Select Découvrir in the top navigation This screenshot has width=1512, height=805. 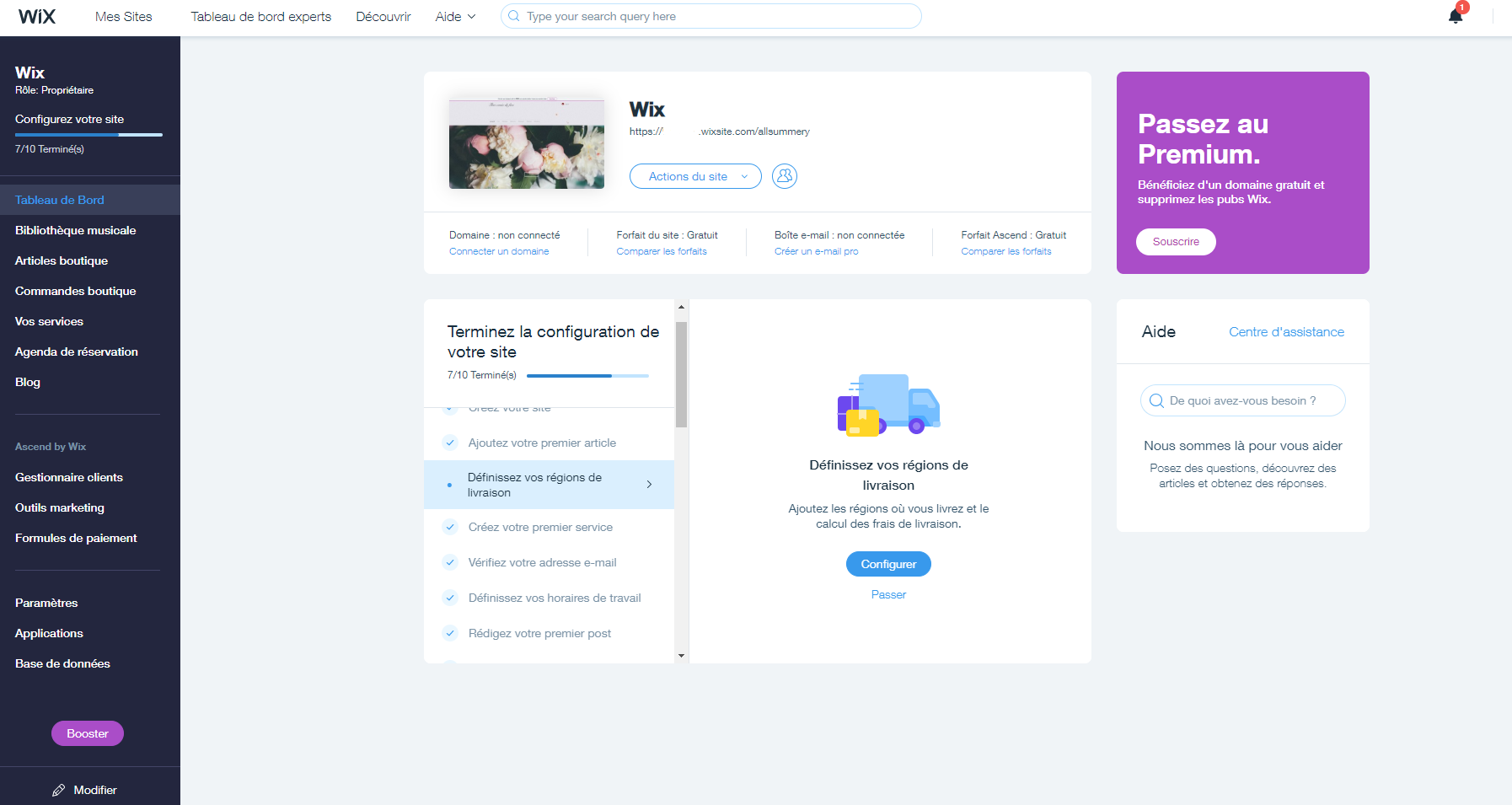(383, 16)
